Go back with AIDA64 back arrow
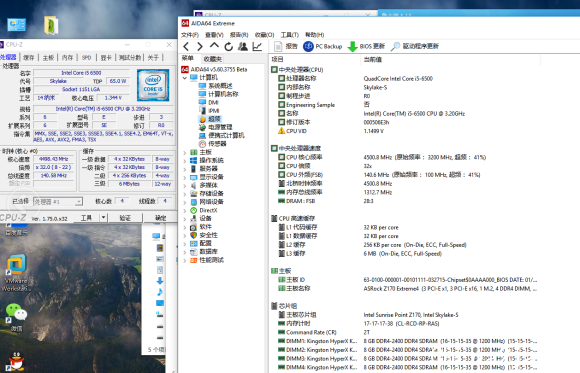This screenshot has height=373, width=580. (x=186, y=47)
